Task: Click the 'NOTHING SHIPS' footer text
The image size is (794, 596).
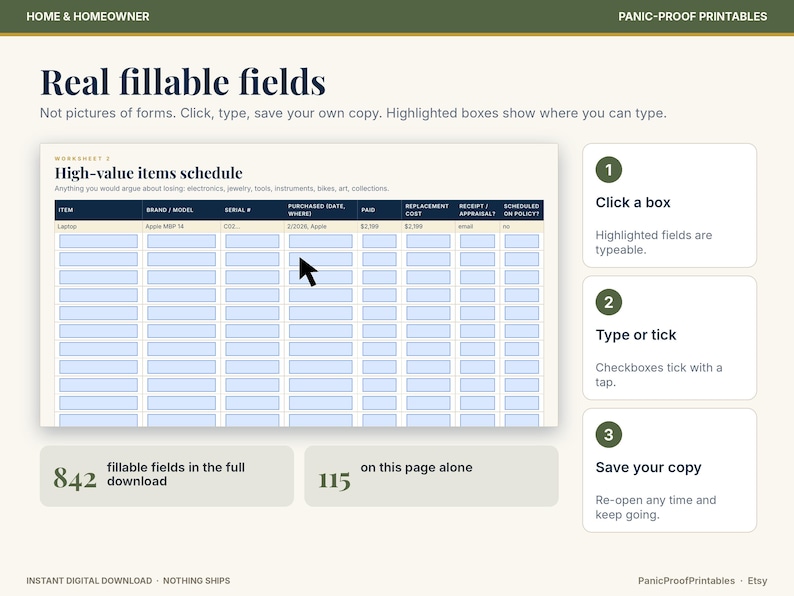Action: click(x=196, y=581)
